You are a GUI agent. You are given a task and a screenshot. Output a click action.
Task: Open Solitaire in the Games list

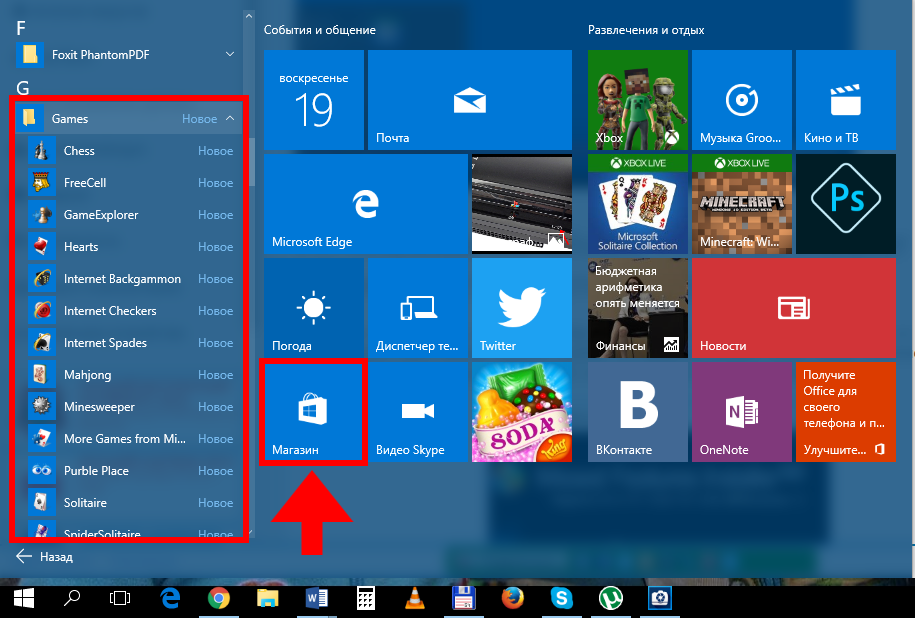(129, 502)
